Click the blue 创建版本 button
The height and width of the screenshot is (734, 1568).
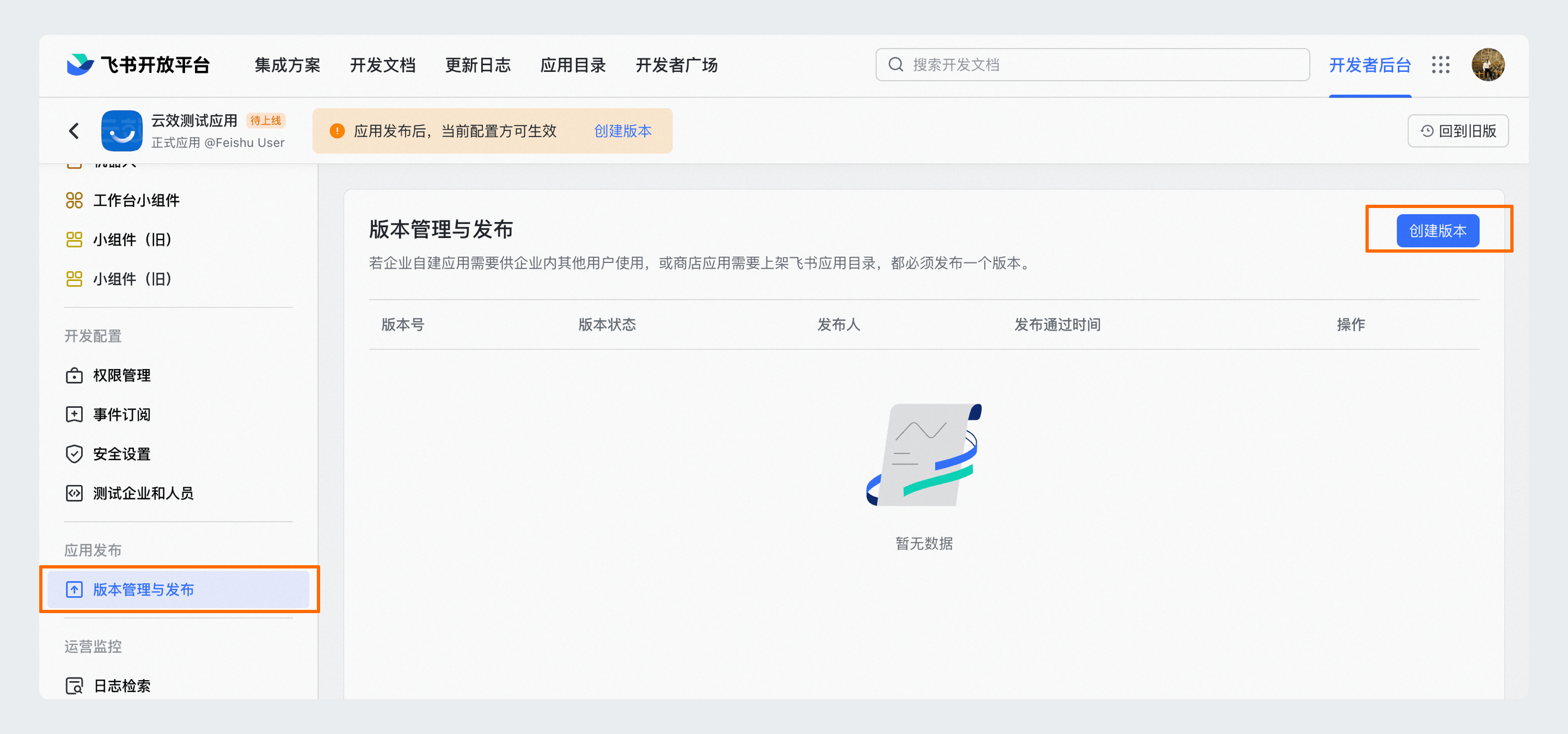[1438, 231]
